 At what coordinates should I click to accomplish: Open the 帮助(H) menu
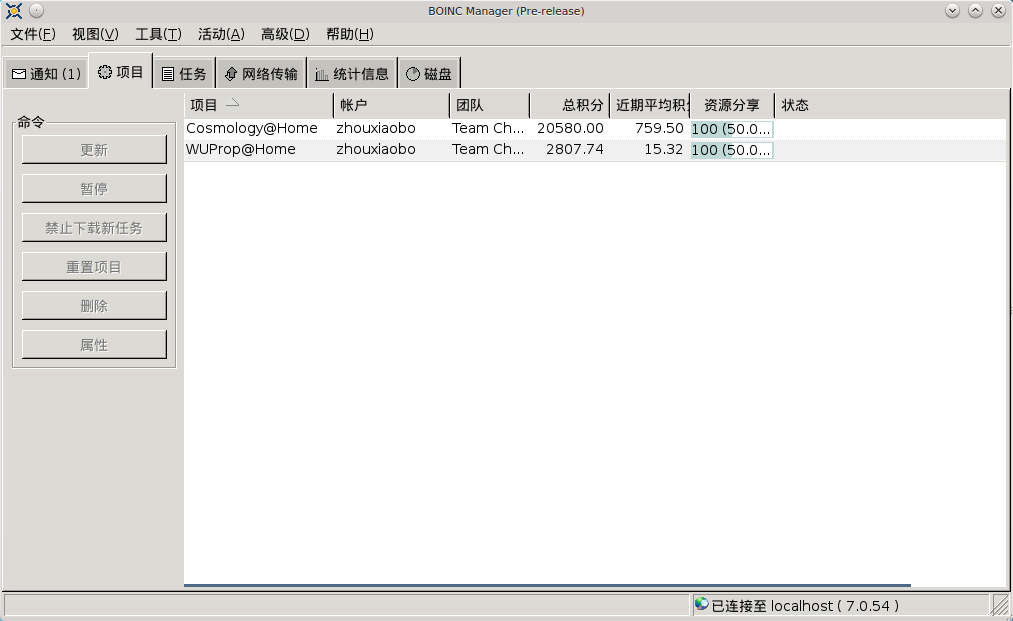coord(350,34)
